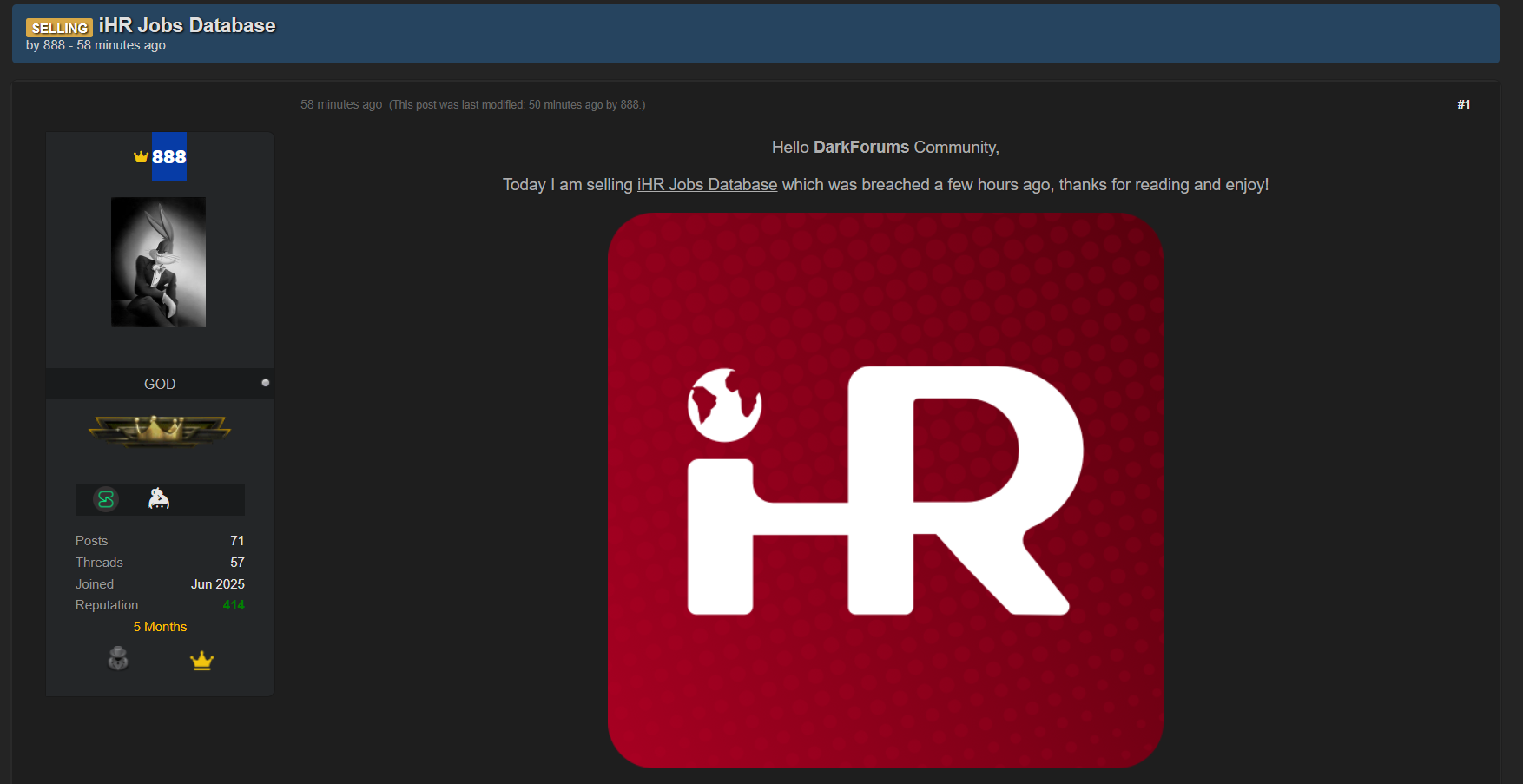Click the #1 post permalink
1523x784 pixels.
(1463, 104)
